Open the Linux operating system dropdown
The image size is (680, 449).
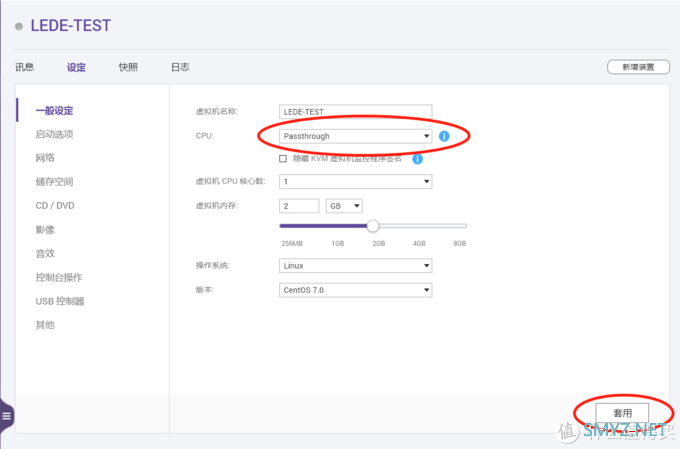coord(355,265)
